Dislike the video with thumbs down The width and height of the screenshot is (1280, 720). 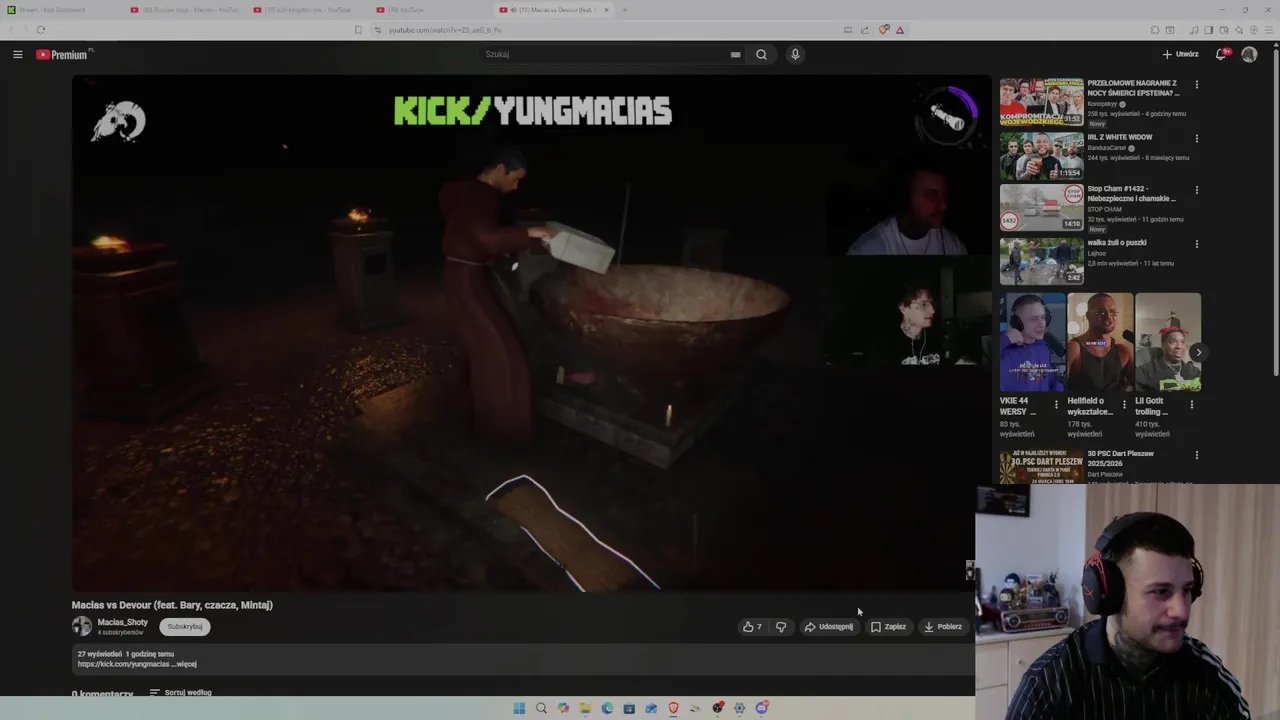tap(781, 627)
